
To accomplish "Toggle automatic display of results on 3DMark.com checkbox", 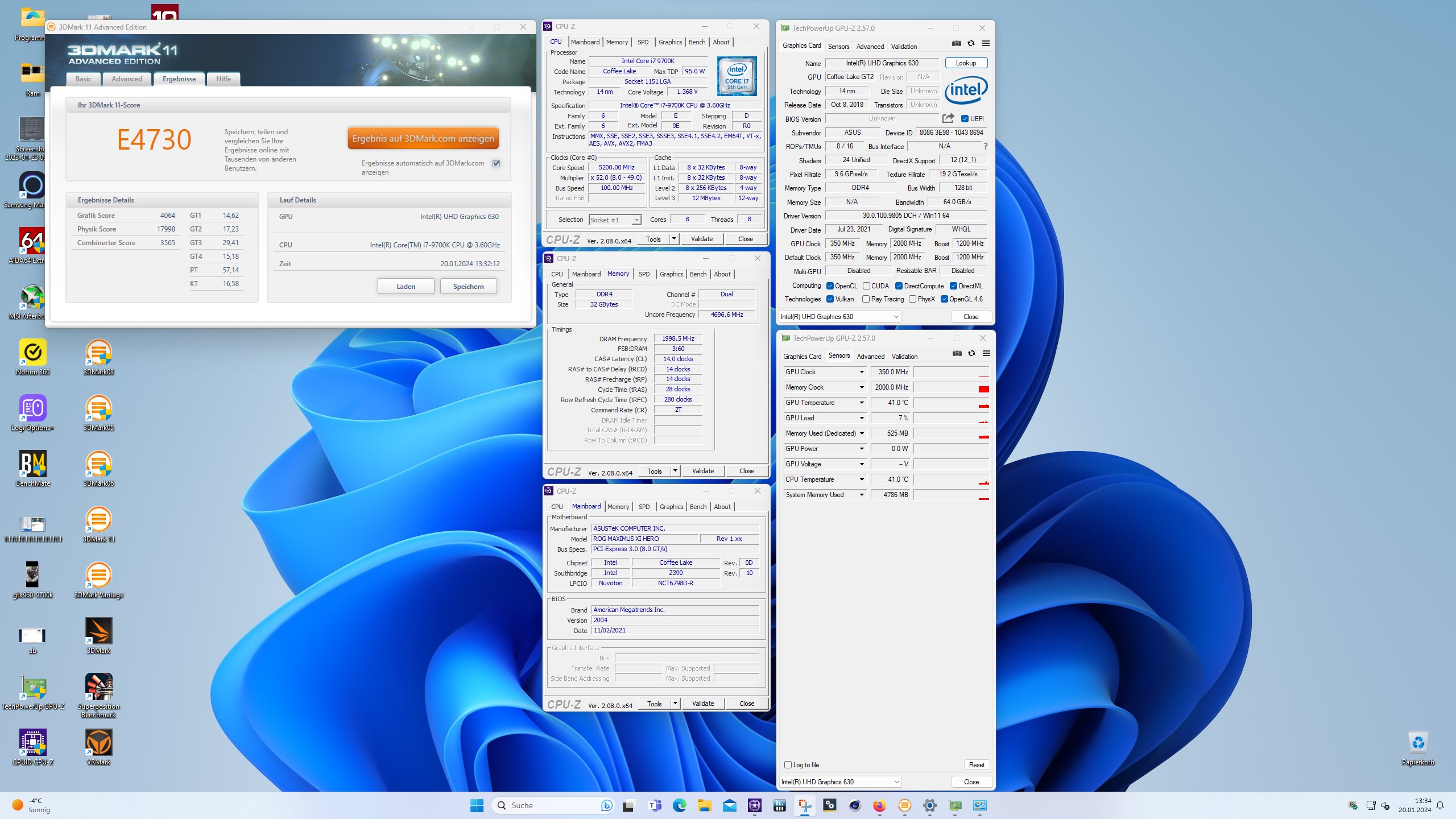I will pyautogui.click(x=496, y=163).
